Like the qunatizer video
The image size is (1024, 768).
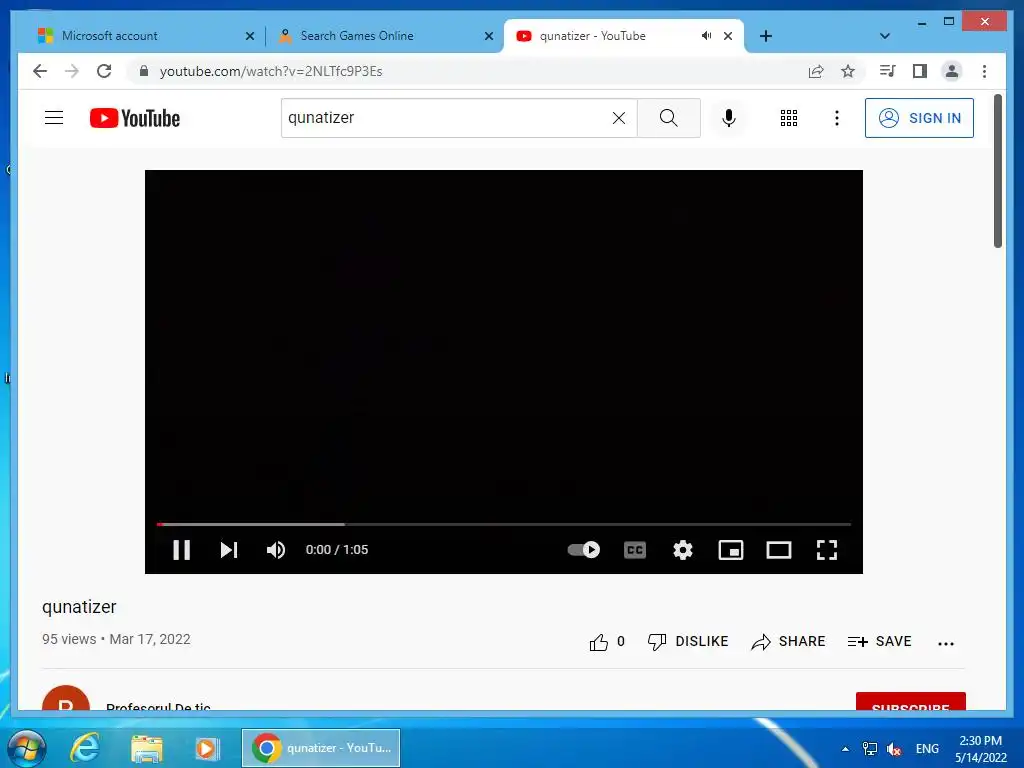click(x=607, y=642)
